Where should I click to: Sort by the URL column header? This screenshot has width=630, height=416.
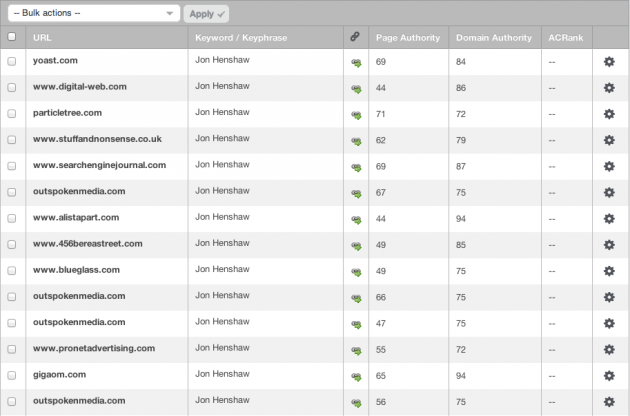pyautogui.click(x=42, y=38)
